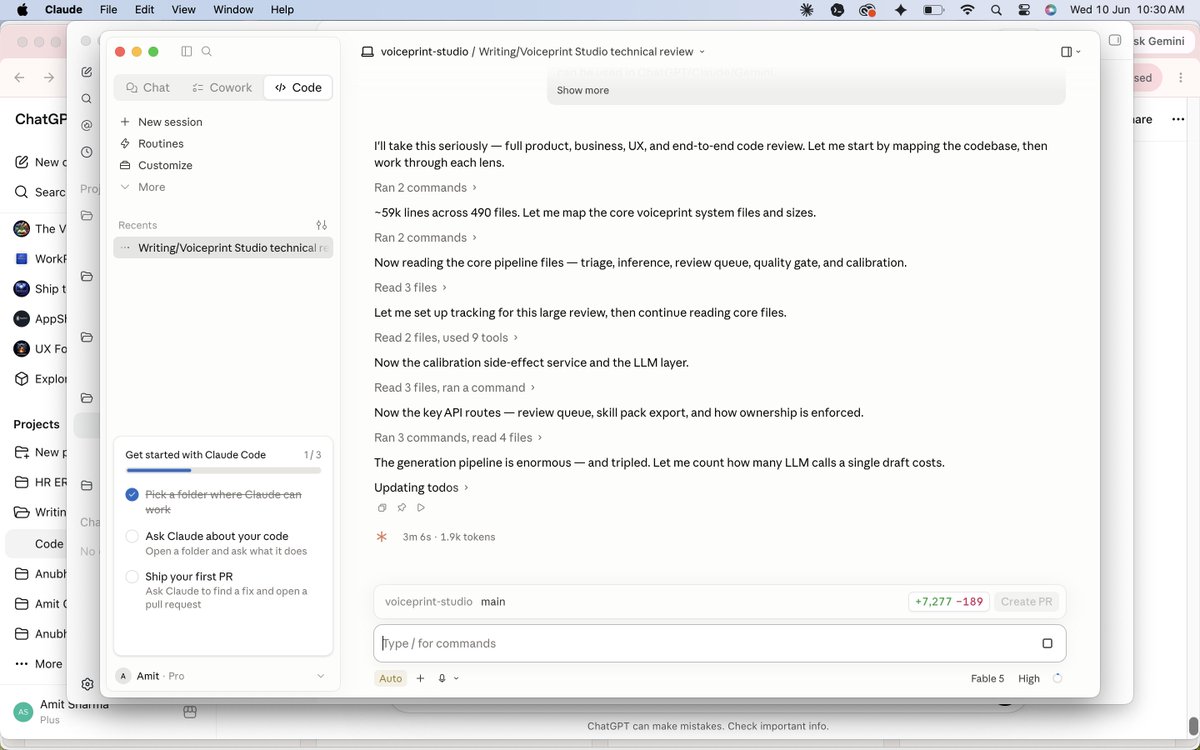Image resolution: width=1200 pixels, height=750 pixels.
Task: Expand the first 'Ran 2 commands' row
Action: coord(425,187)
